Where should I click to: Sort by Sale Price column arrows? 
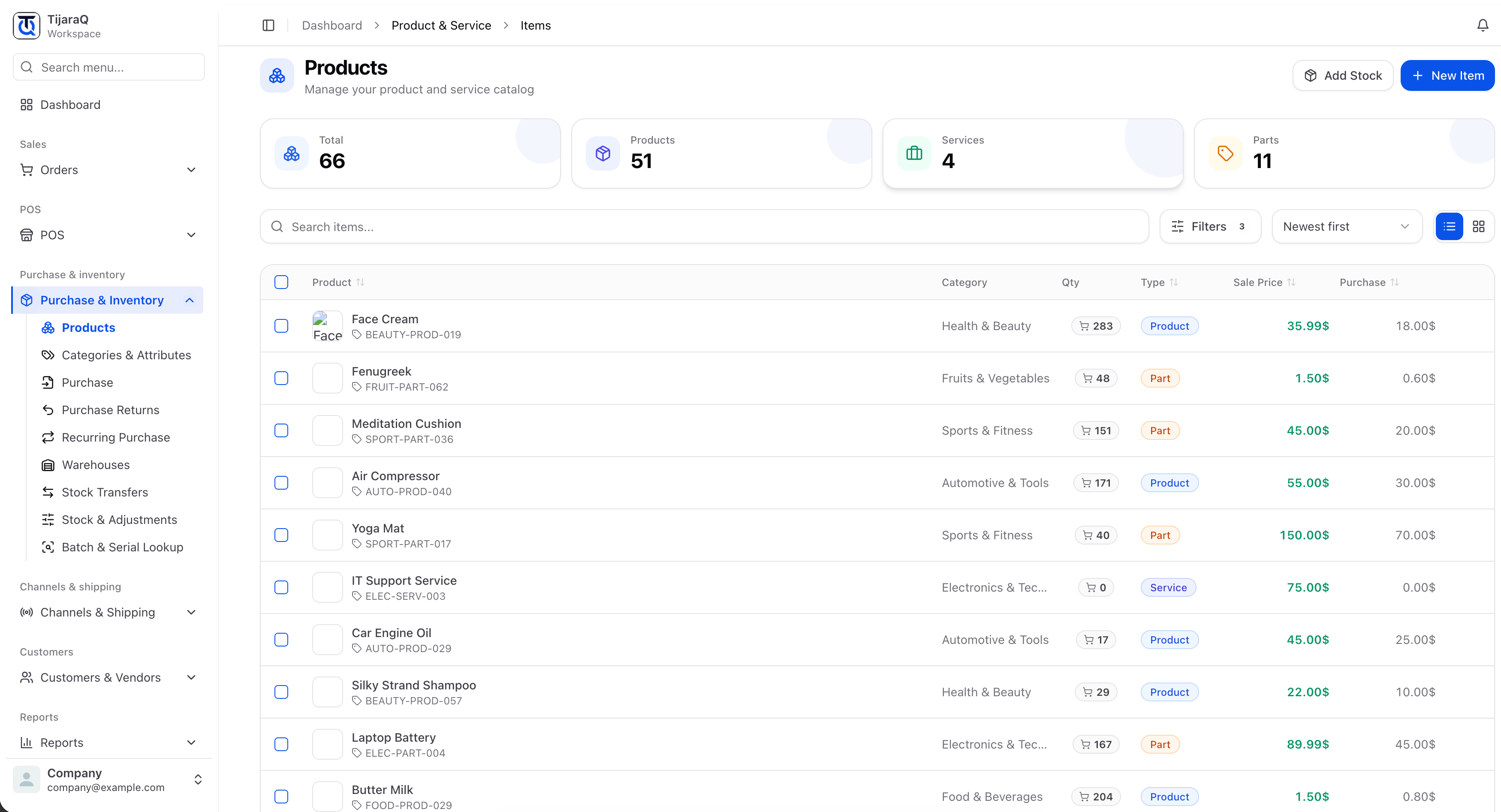tap(1291, 282)
